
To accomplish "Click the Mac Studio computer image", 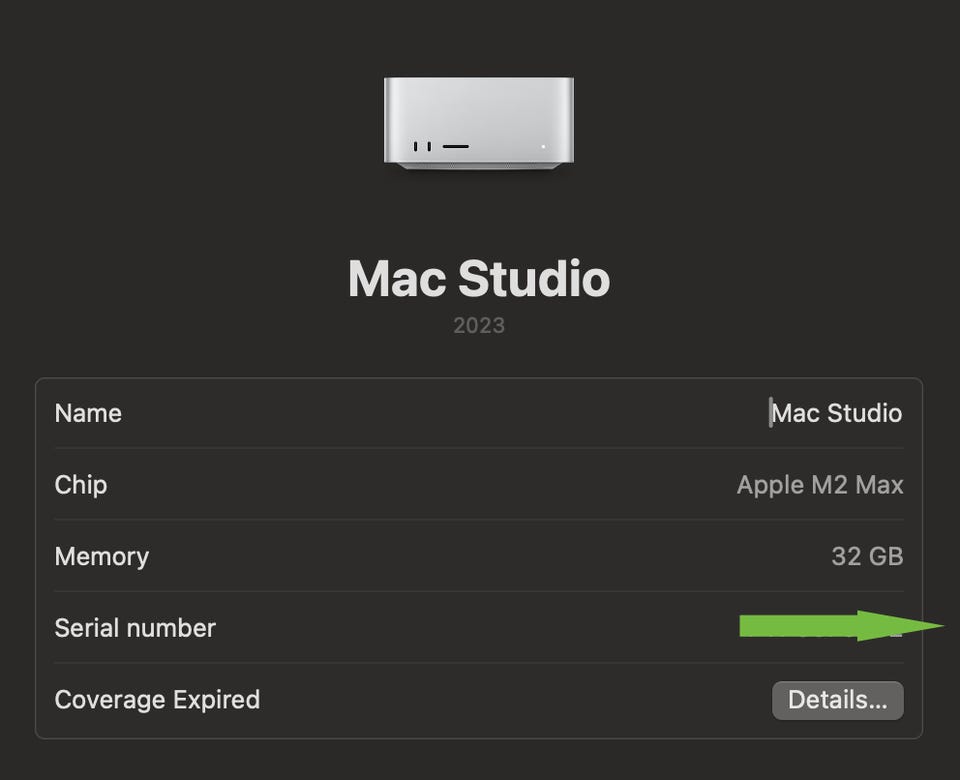I will click(479, 121).
